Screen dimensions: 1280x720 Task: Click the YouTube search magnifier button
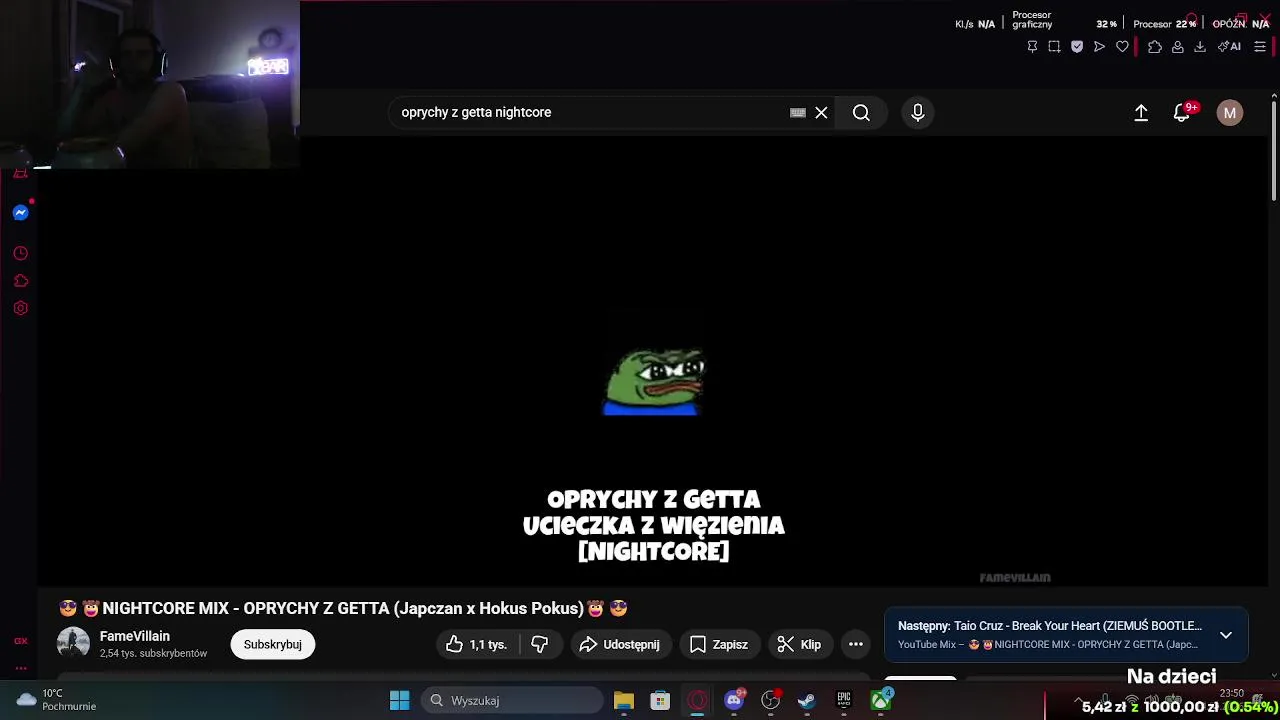click(x=861, y=113)
